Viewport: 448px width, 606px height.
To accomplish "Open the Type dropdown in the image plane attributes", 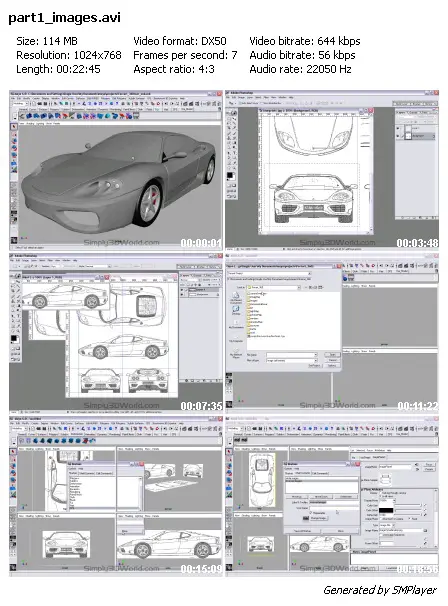I will tap(388, 526).
